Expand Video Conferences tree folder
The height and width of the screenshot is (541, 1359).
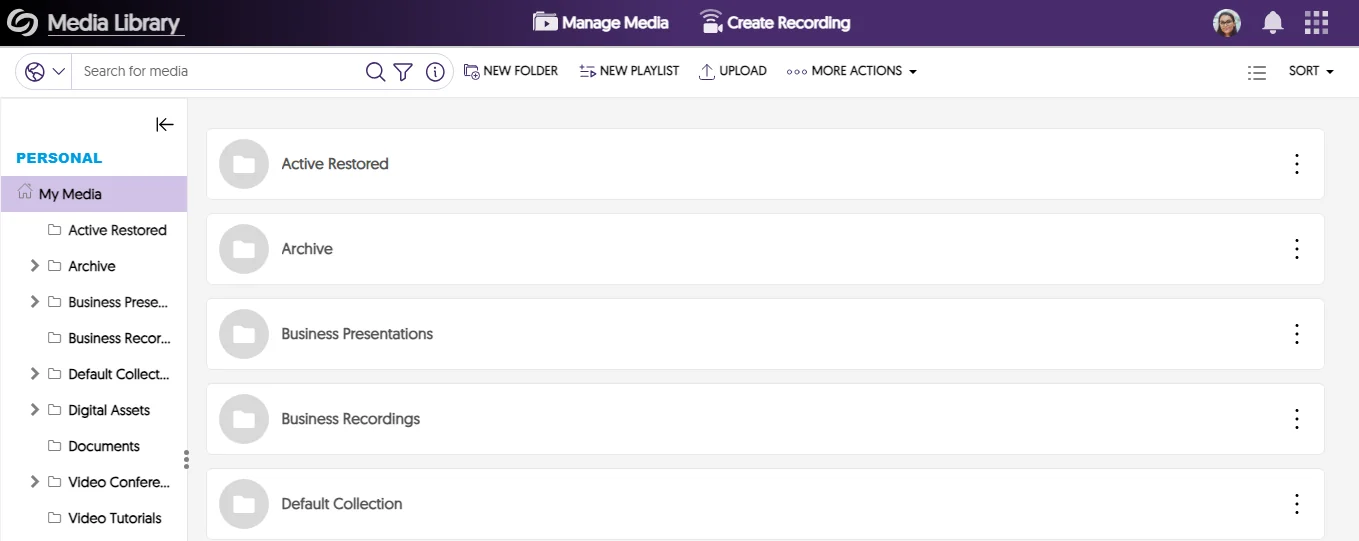(35, 482)
